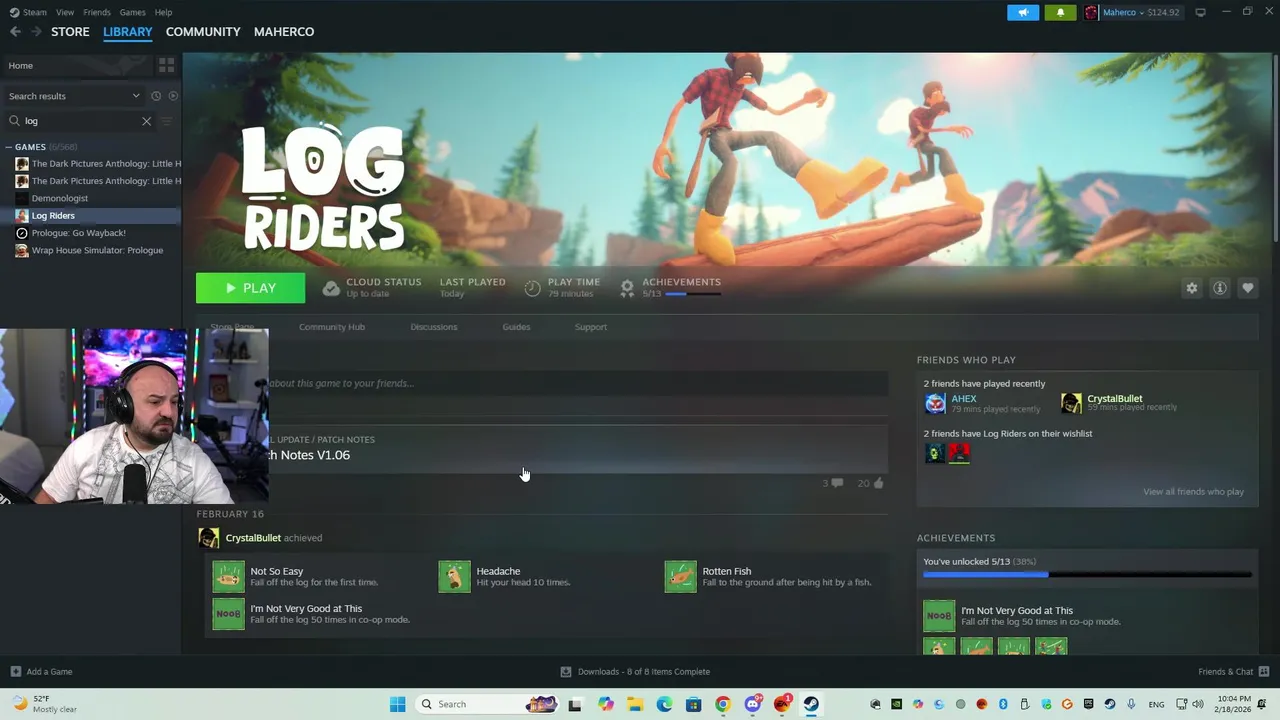The image size is (1280, 720).
Task: Click the blue announcements megaphone button
Action: pos(1023,12)
